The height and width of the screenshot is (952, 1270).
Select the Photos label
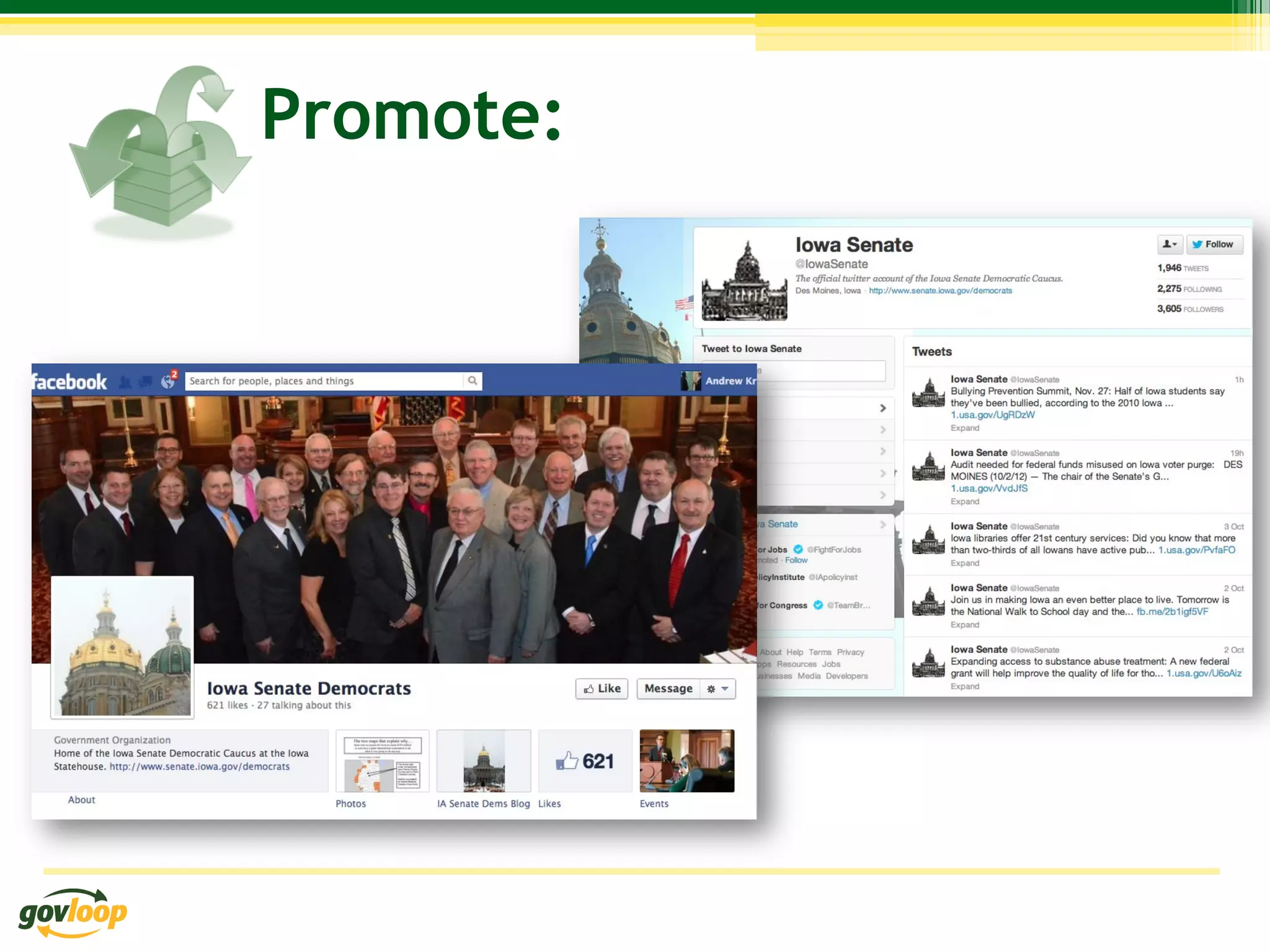coord(351,804)
